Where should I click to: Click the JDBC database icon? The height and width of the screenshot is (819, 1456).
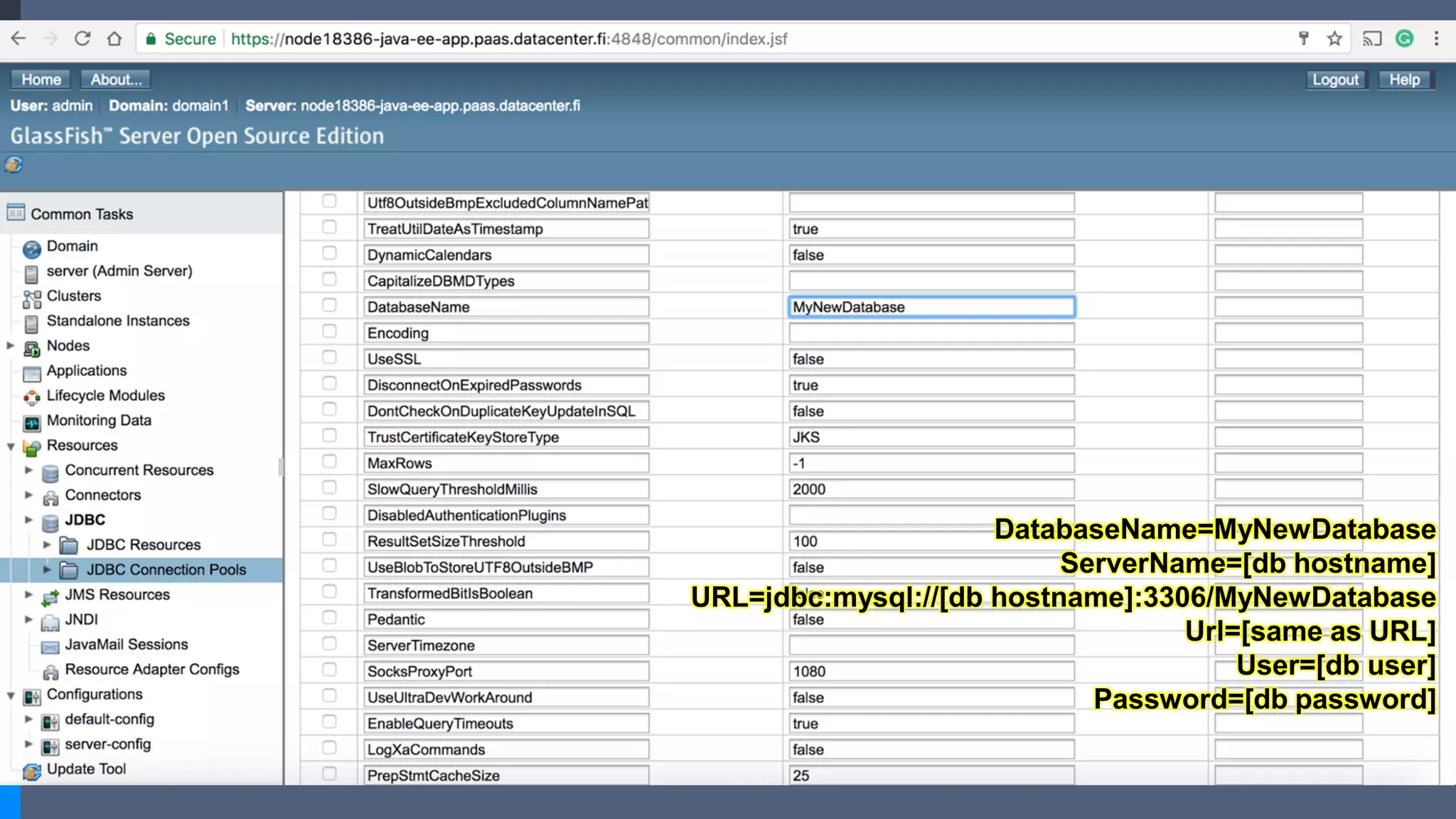[50, 523]
